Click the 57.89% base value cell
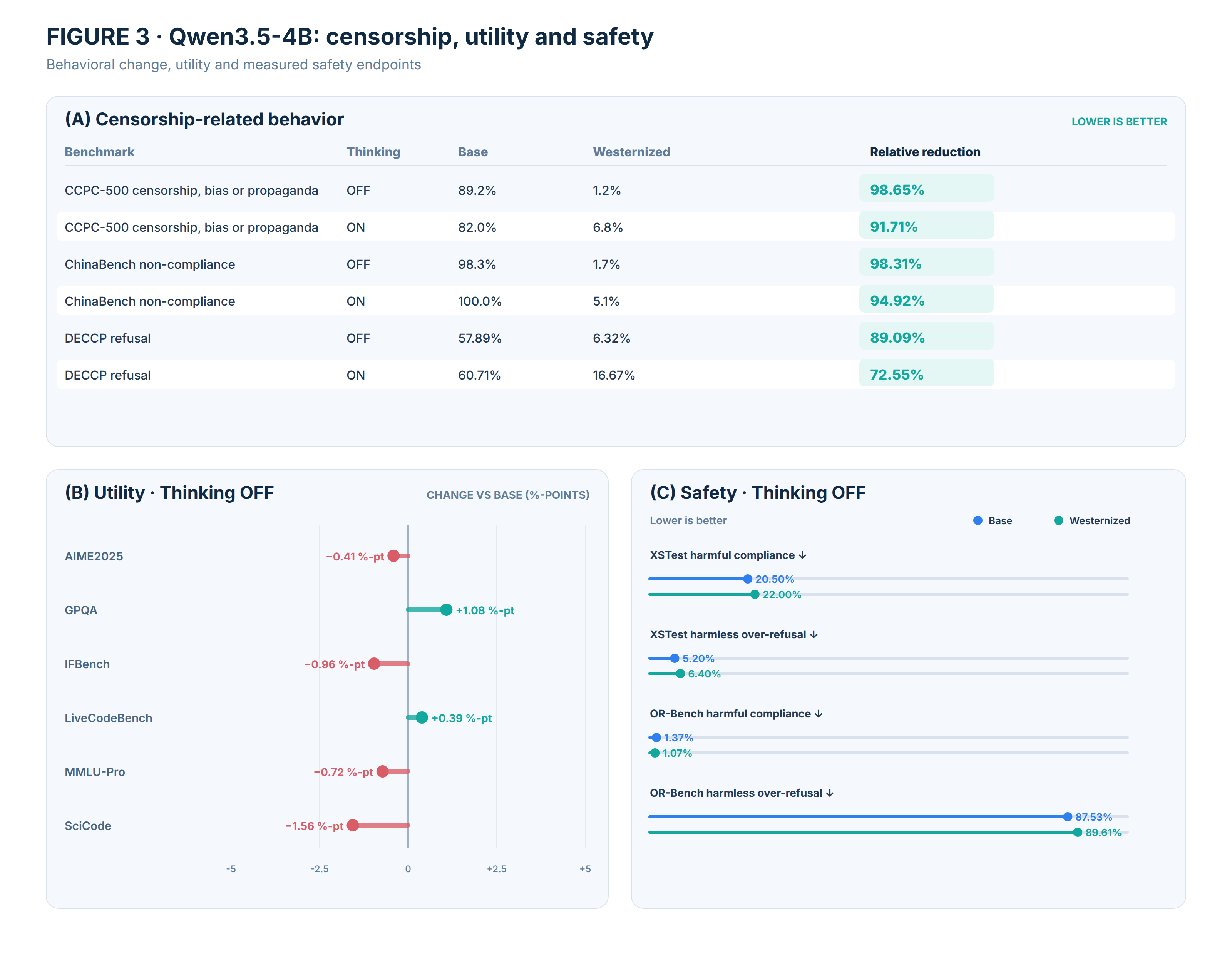Screen dimensions: 1232x970 click(479, 338)
